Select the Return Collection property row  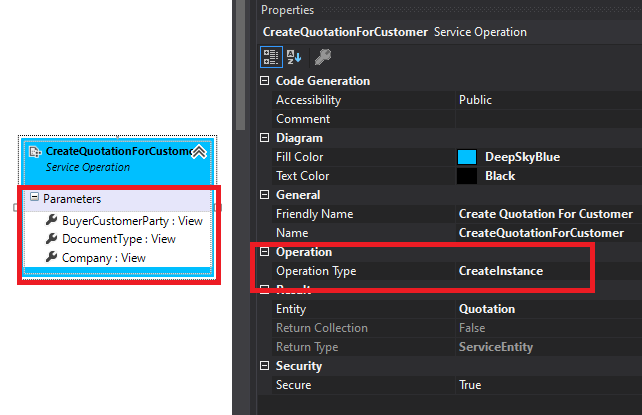click(x=457, y=328)
